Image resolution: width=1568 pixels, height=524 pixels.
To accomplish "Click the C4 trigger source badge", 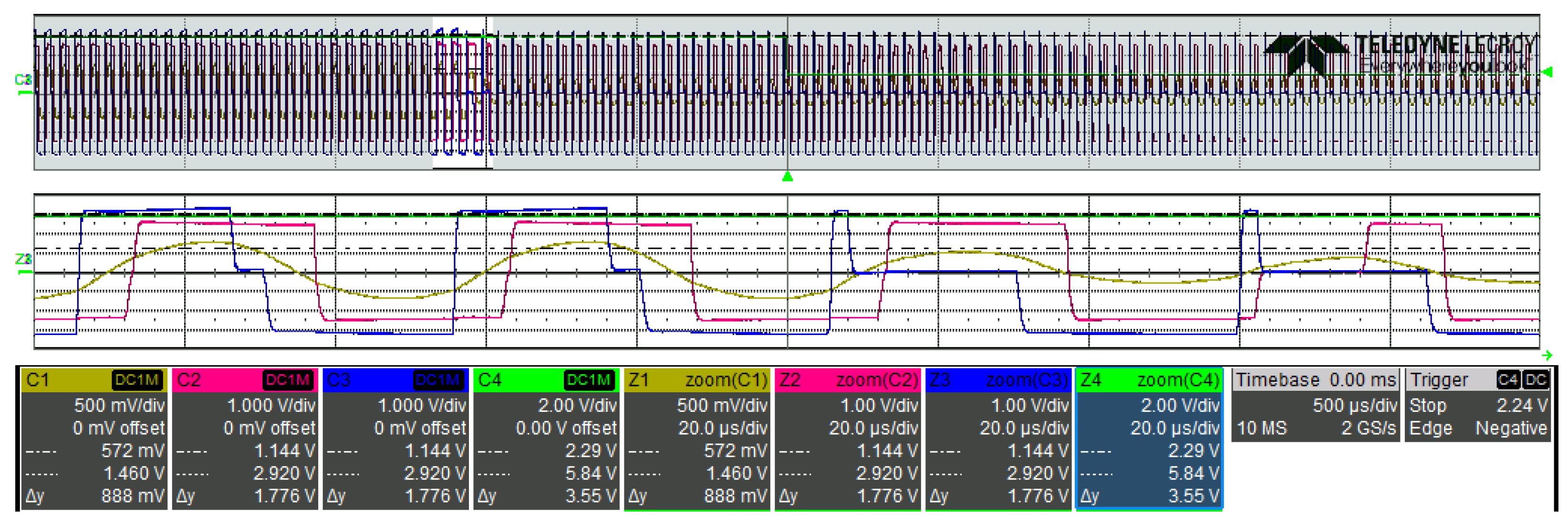I will click(1508, 380).
